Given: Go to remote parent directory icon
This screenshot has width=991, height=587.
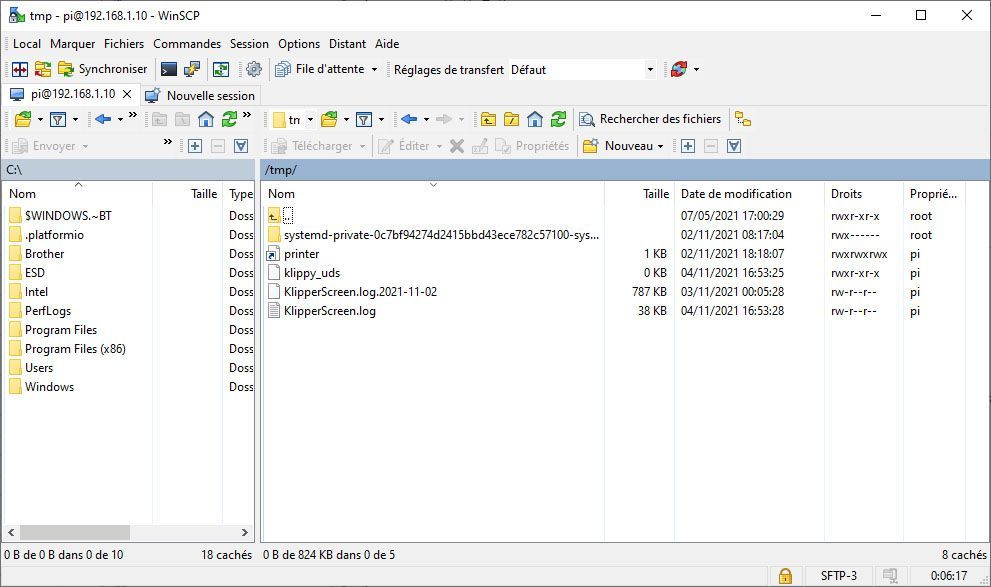Looking at the screenshot, I should (x=488, y=119).
